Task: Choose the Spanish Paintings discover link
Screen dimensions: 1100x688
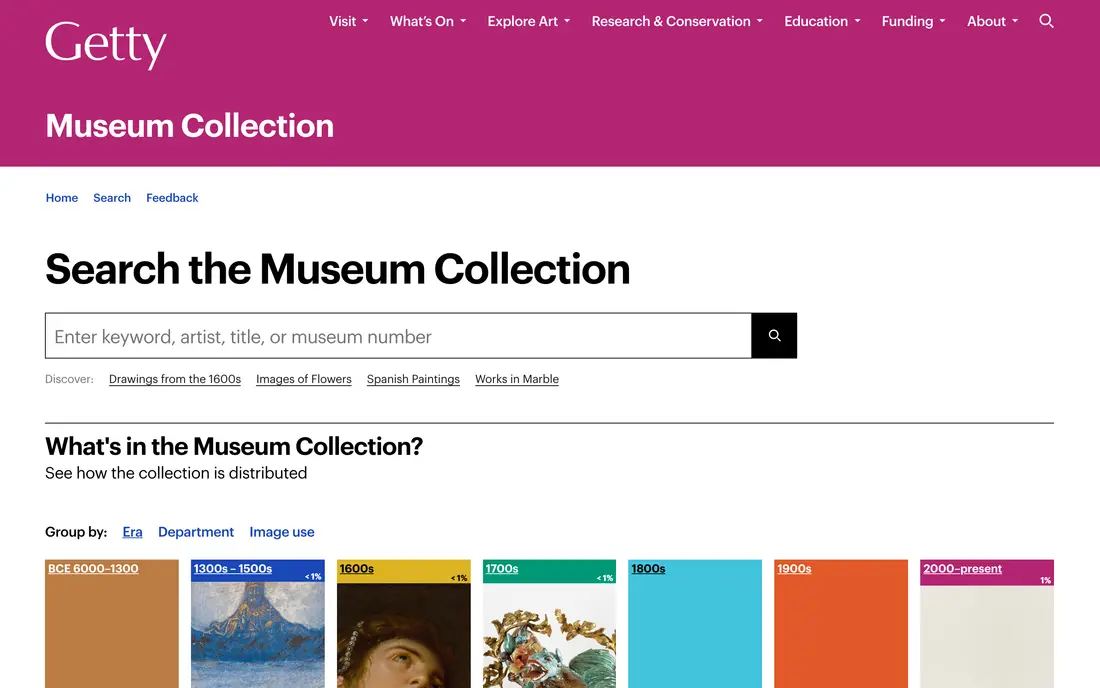Action: (413, 379)
